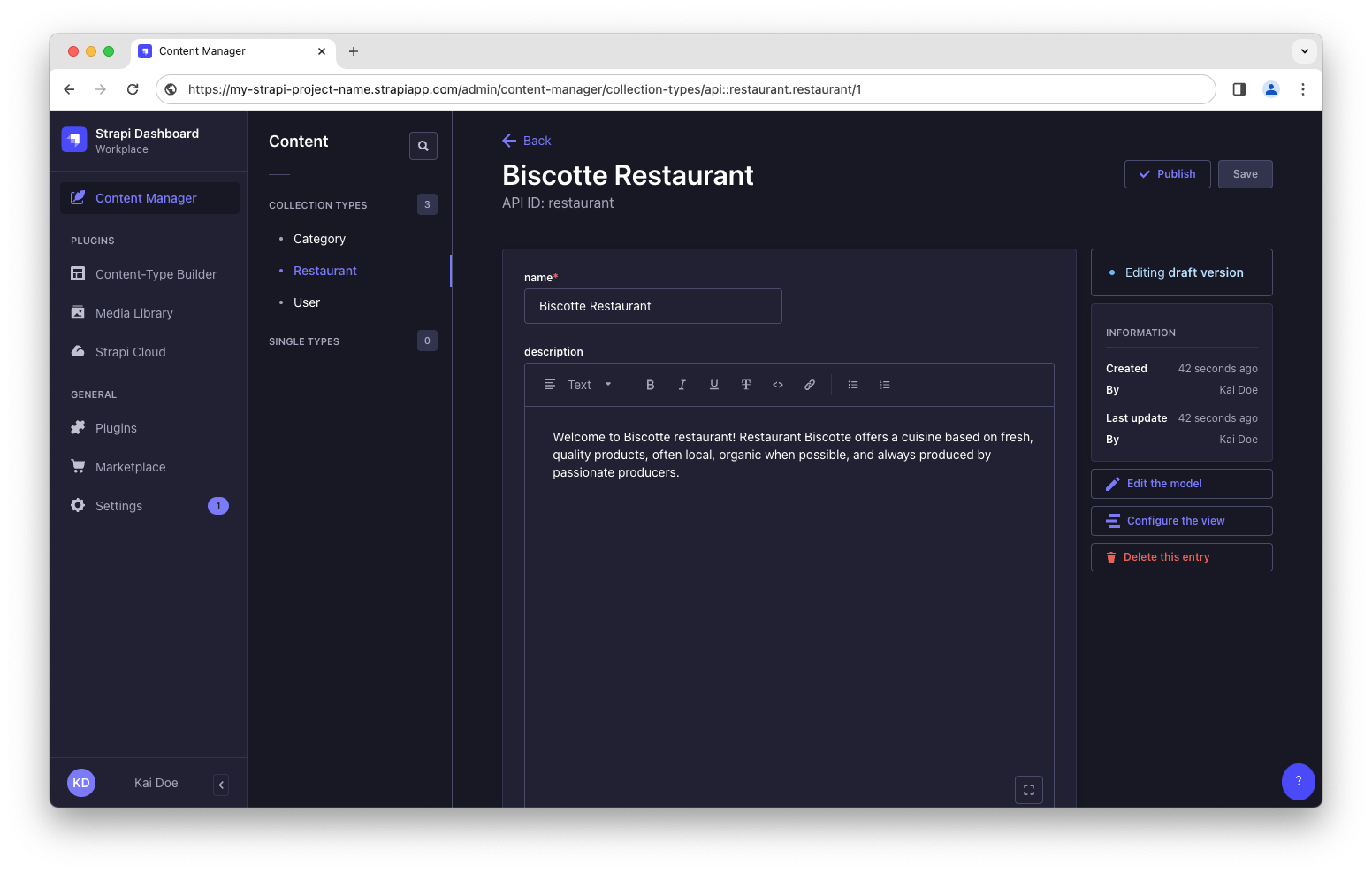Apply italic formatting in the editor toolbar
Screen dimensions: 1372x873
682,384
